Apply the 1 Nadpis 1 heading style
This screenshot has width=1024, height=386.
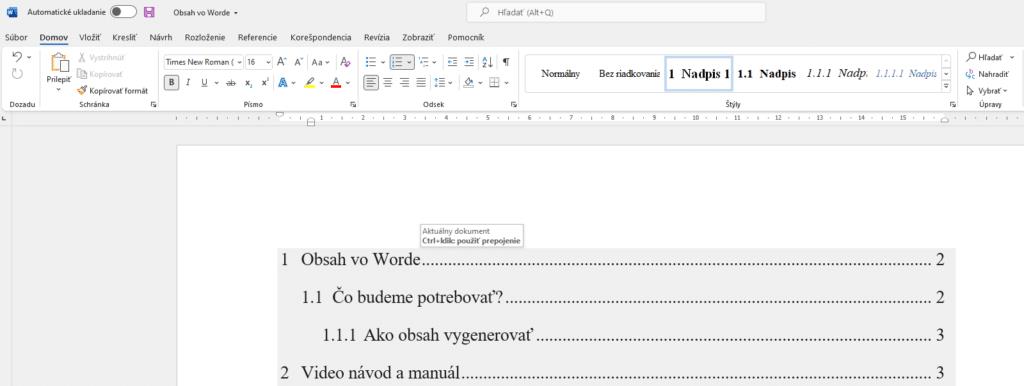pyautogui.click(x=699, y=74)
